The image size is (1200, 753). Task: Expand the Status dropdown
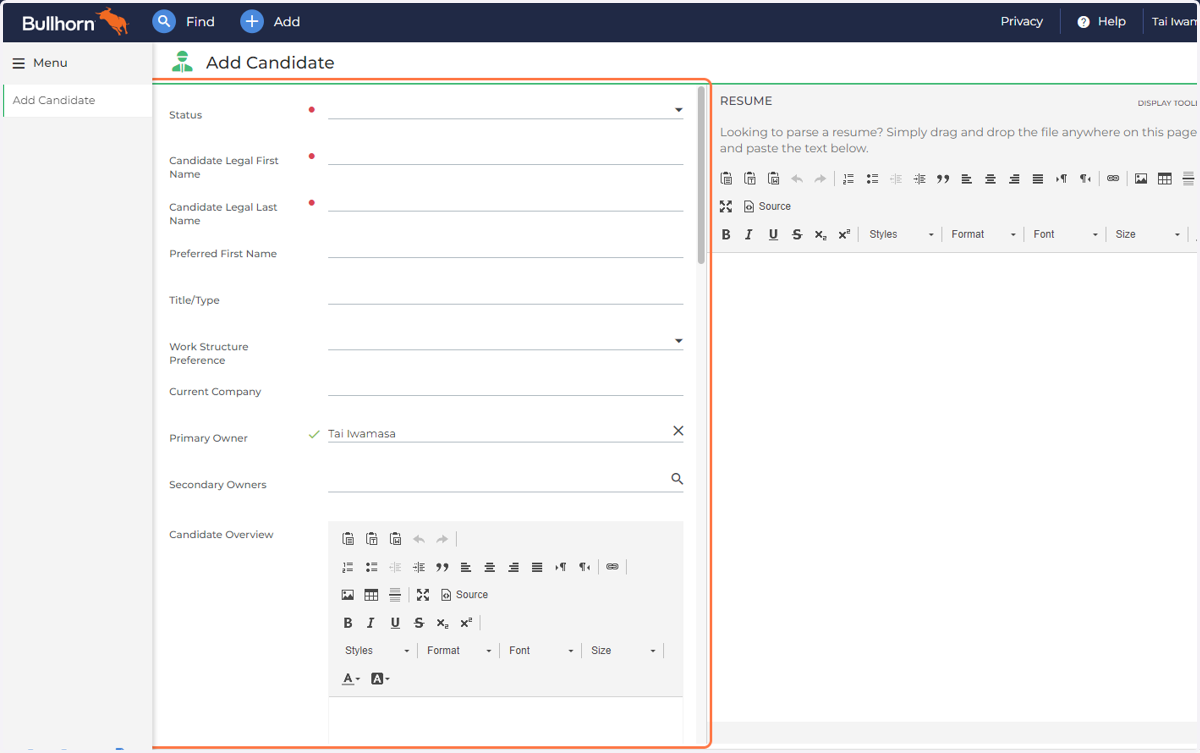[x=678, y=110]
